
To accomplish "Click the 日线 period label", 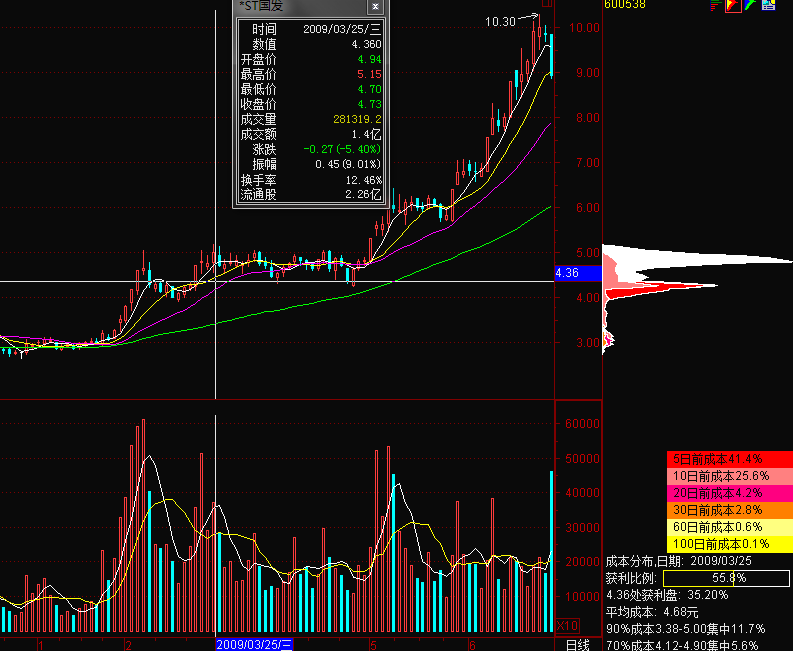I will [x=577, y=645].
